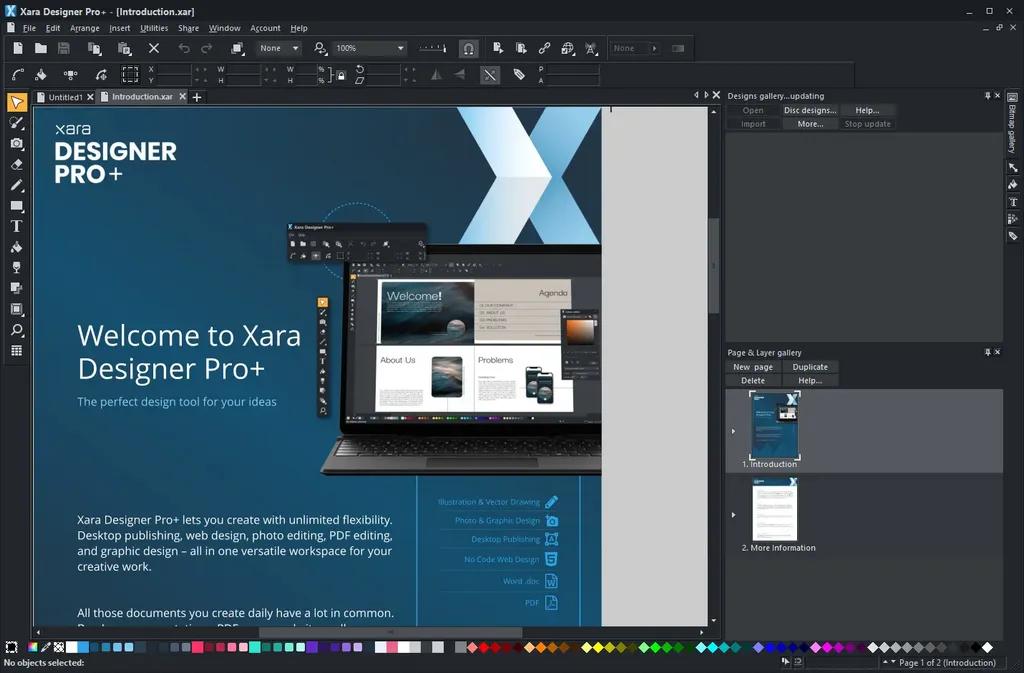Click the color editor rainbow icon

33,647
